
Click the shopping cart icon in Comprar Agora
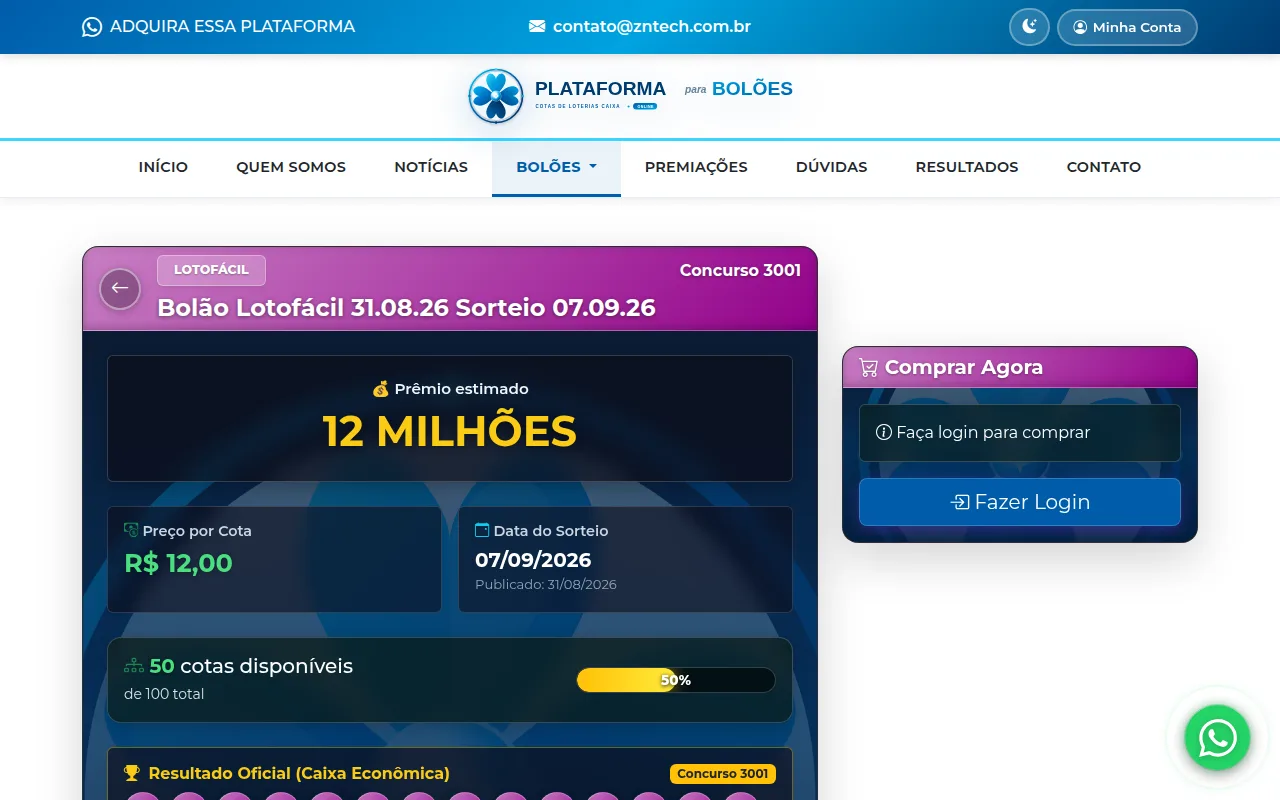click(868, 367)
